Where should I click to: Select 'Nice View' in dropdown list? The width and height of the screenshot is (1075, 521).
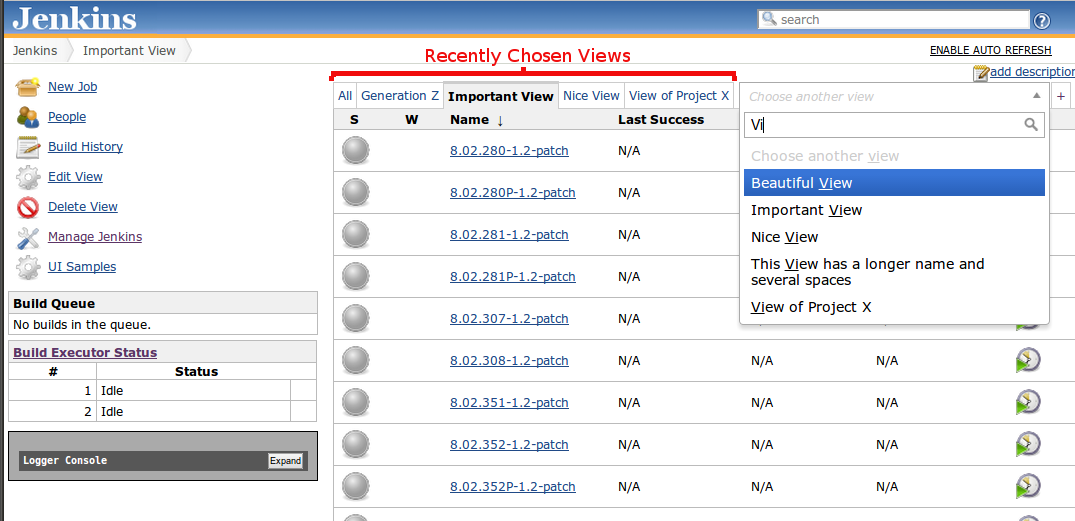click(x=894, y=237)
